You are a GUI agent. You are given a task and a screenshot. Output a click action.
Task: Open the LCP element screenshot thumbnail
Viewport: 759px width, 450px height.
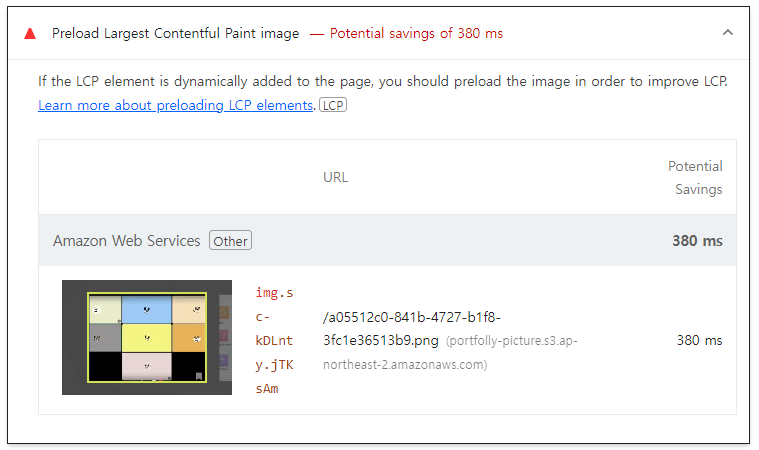point(147,337)
